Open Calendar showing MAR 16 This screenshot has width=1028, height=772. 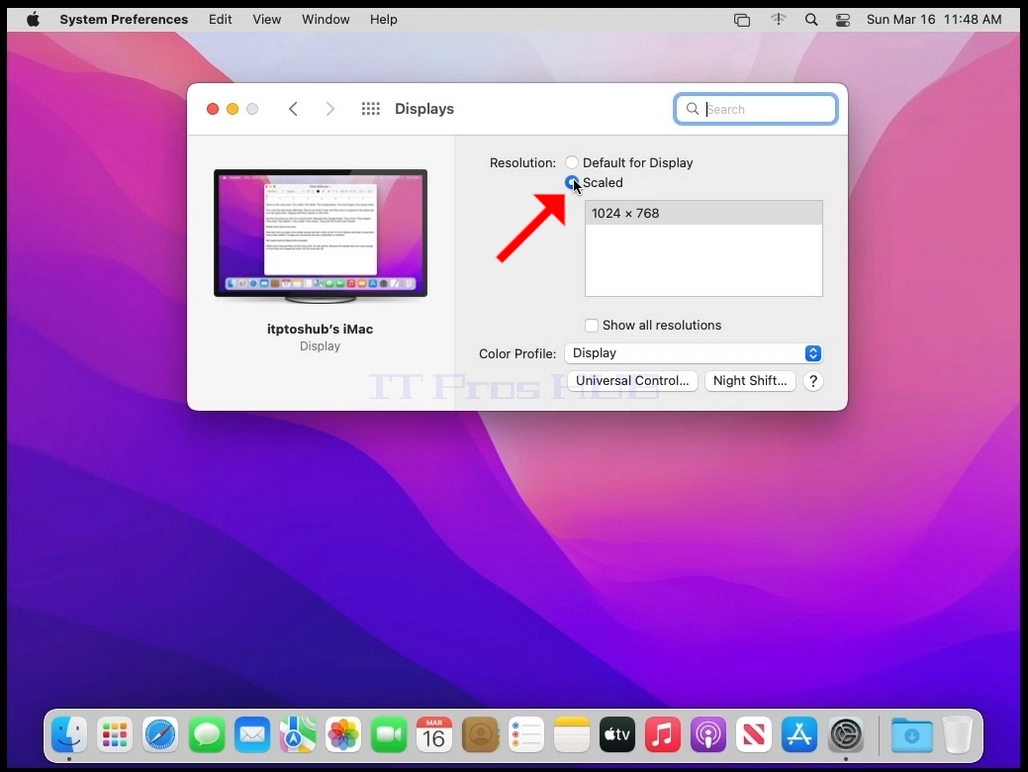[x=434, y=735]
